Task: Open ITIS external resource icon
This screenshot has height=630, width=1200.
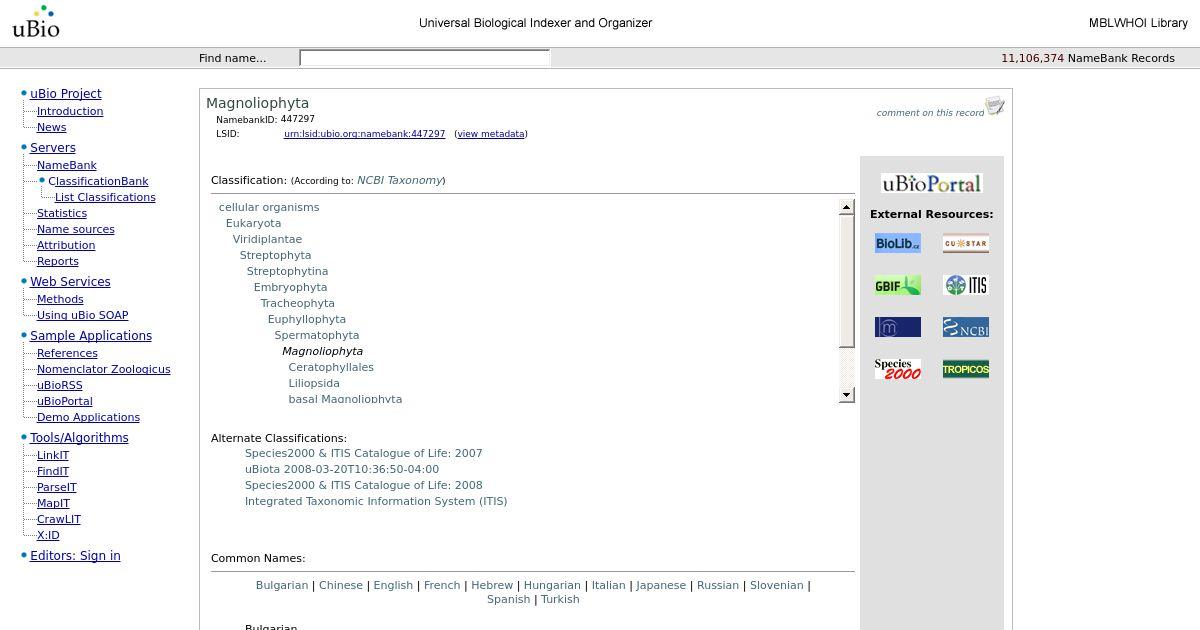Action: [966, 285]
